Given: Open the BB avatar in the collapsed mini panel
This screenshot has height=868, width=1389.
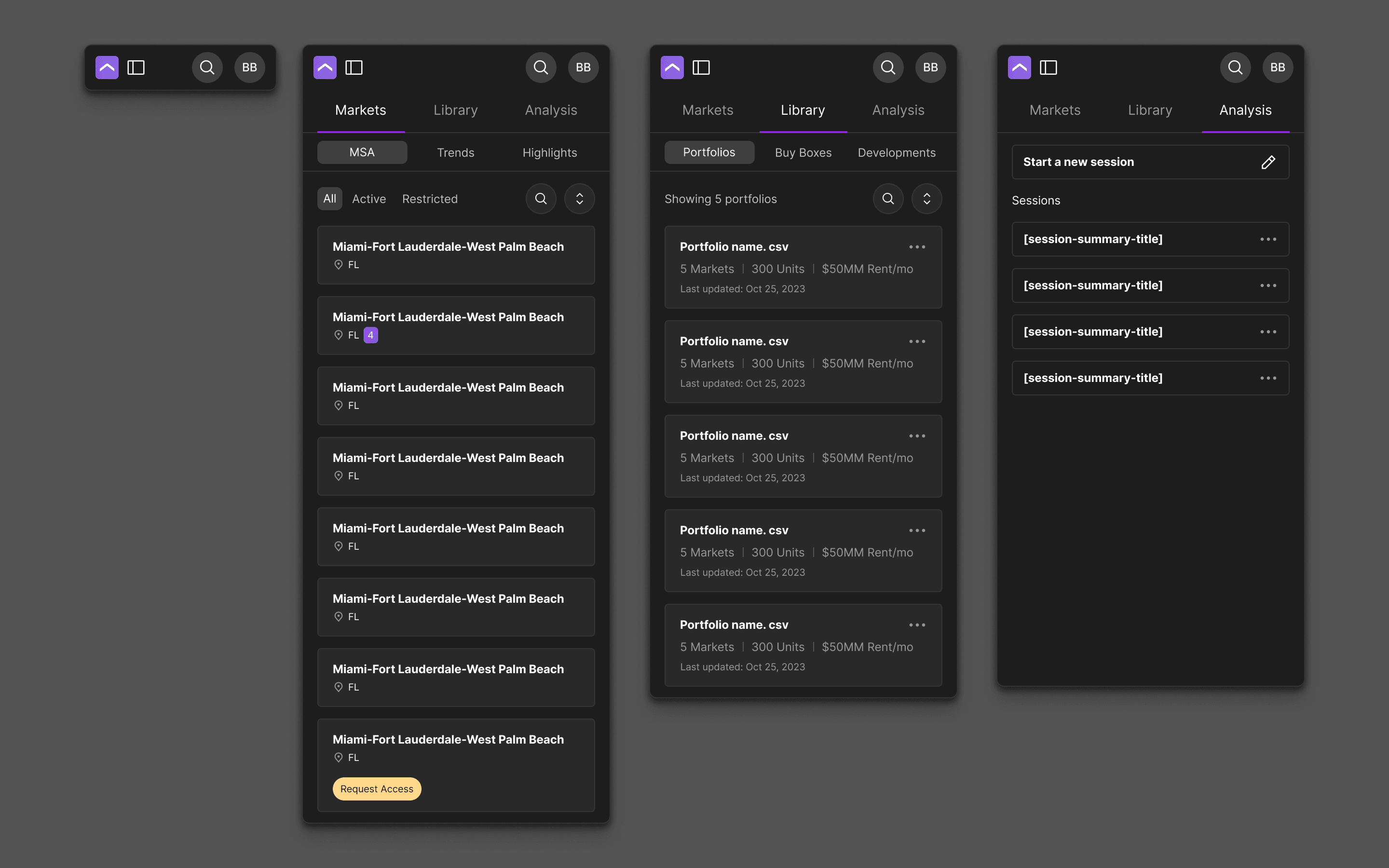Looking at the screenshot, I should (250, 67).
